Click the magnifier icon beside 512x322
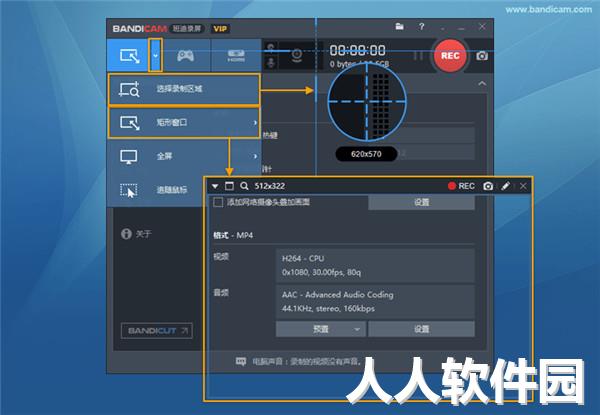The width and height of the screenshot is (600, 415). tap(244, 186)
